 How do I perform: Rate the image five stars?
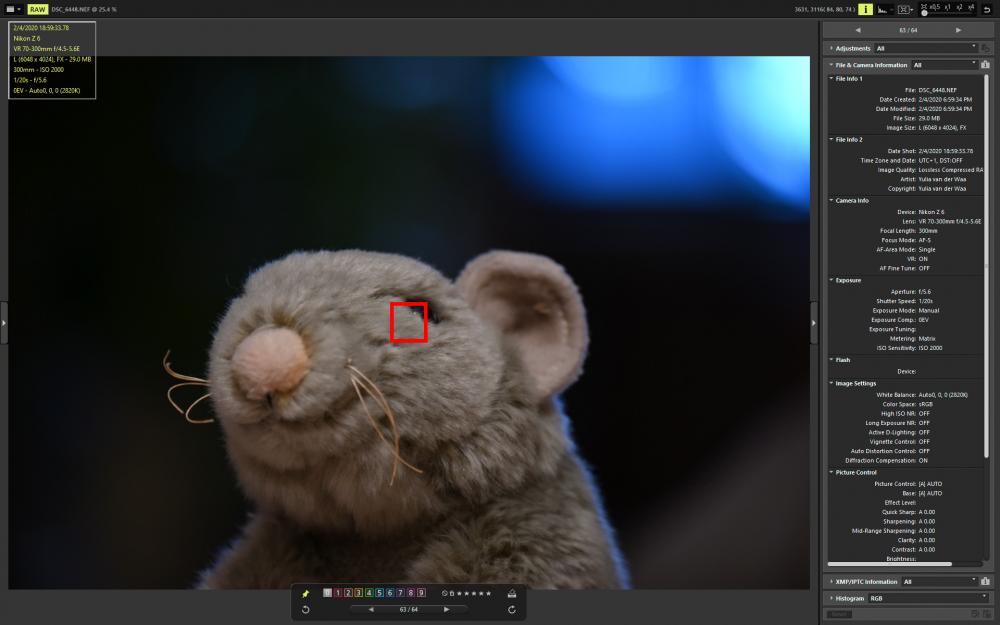point(489,594)
